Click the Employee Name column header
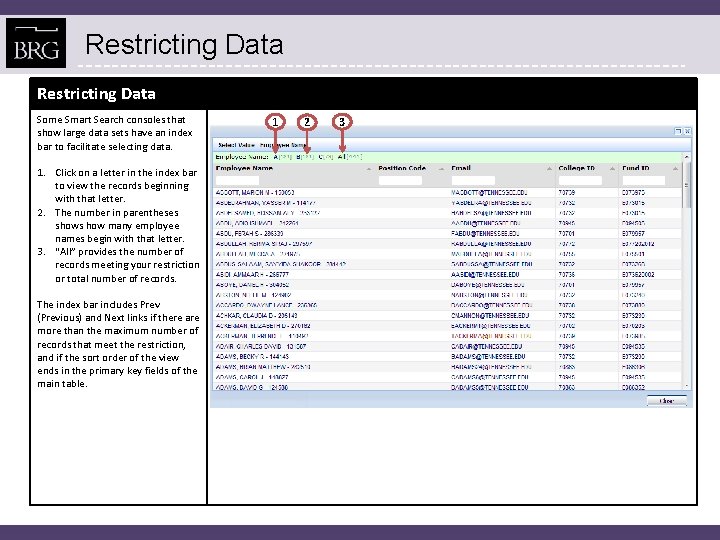 click(x=244, y=169)
